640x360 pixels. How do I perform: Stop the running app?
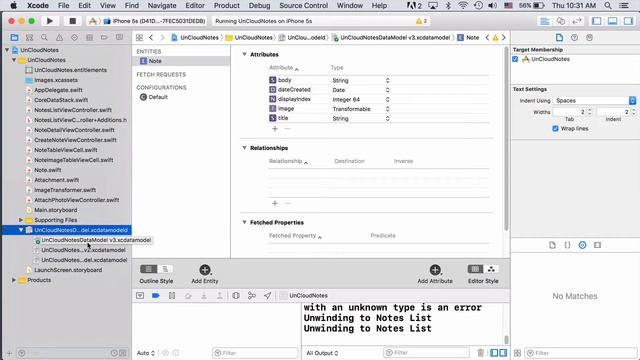(x=72, y=21)
